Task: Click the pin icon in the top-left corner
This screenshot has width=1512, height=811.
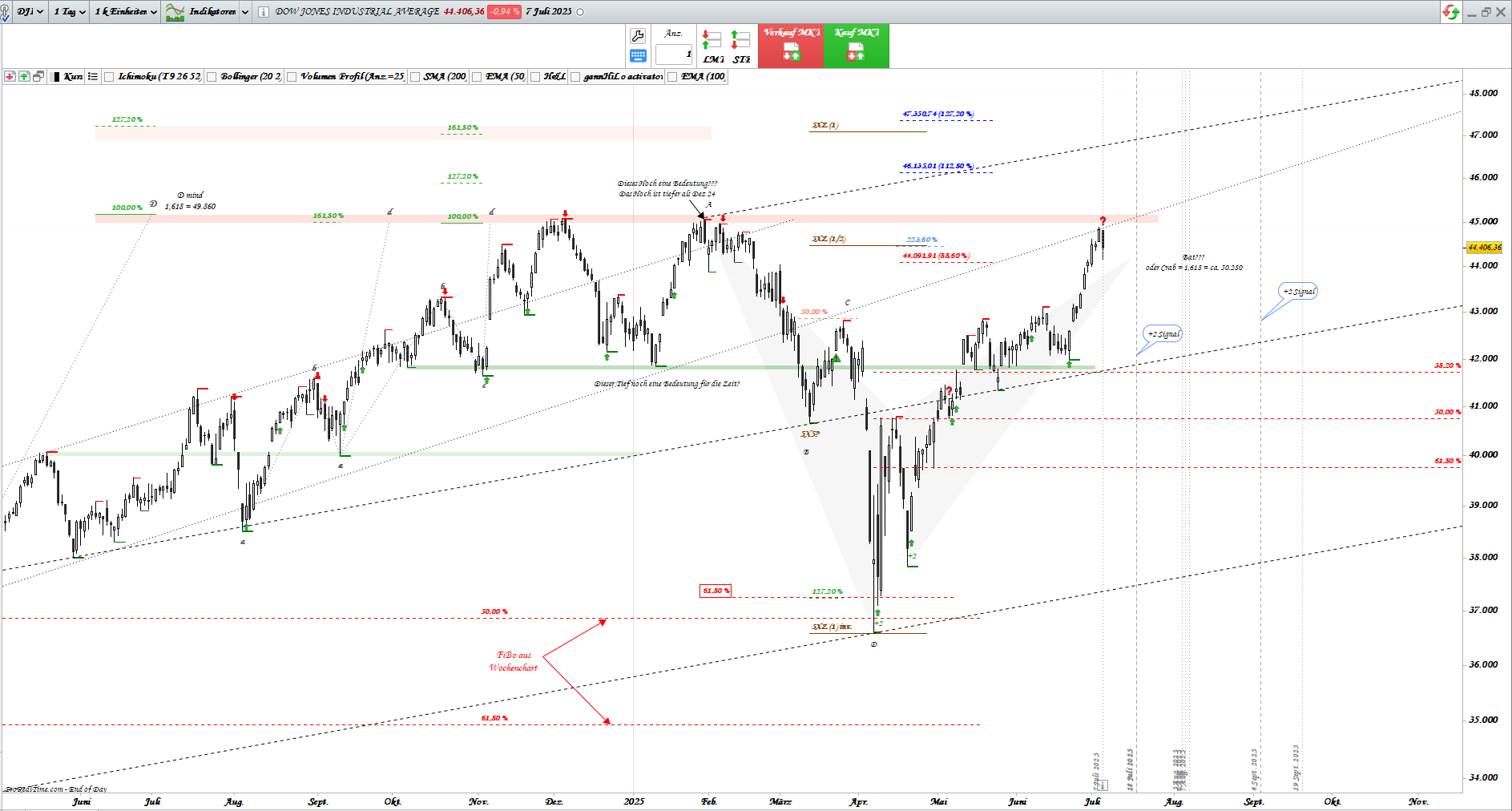Action: pyautogui.click(x=6, y=12)
